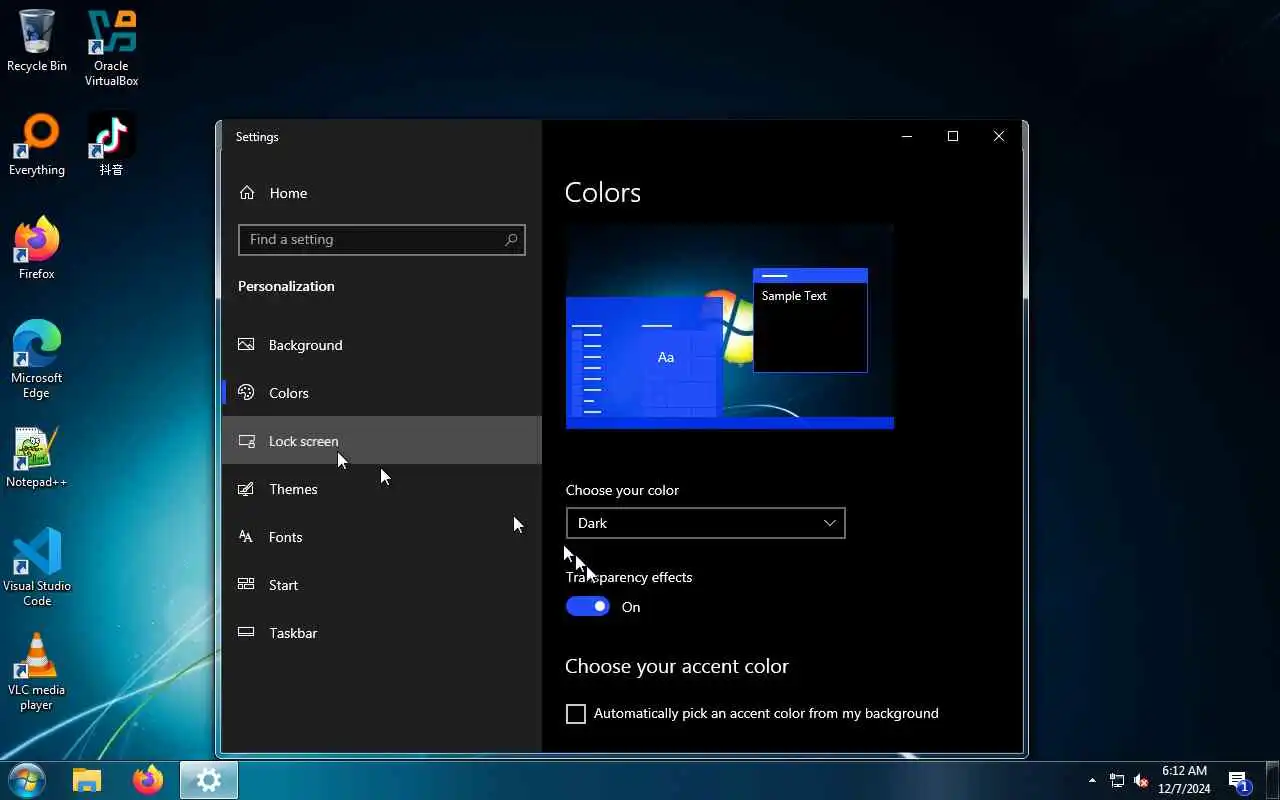
Task: Click the search magnifier in Find a setting
Action: click(511, 239)
